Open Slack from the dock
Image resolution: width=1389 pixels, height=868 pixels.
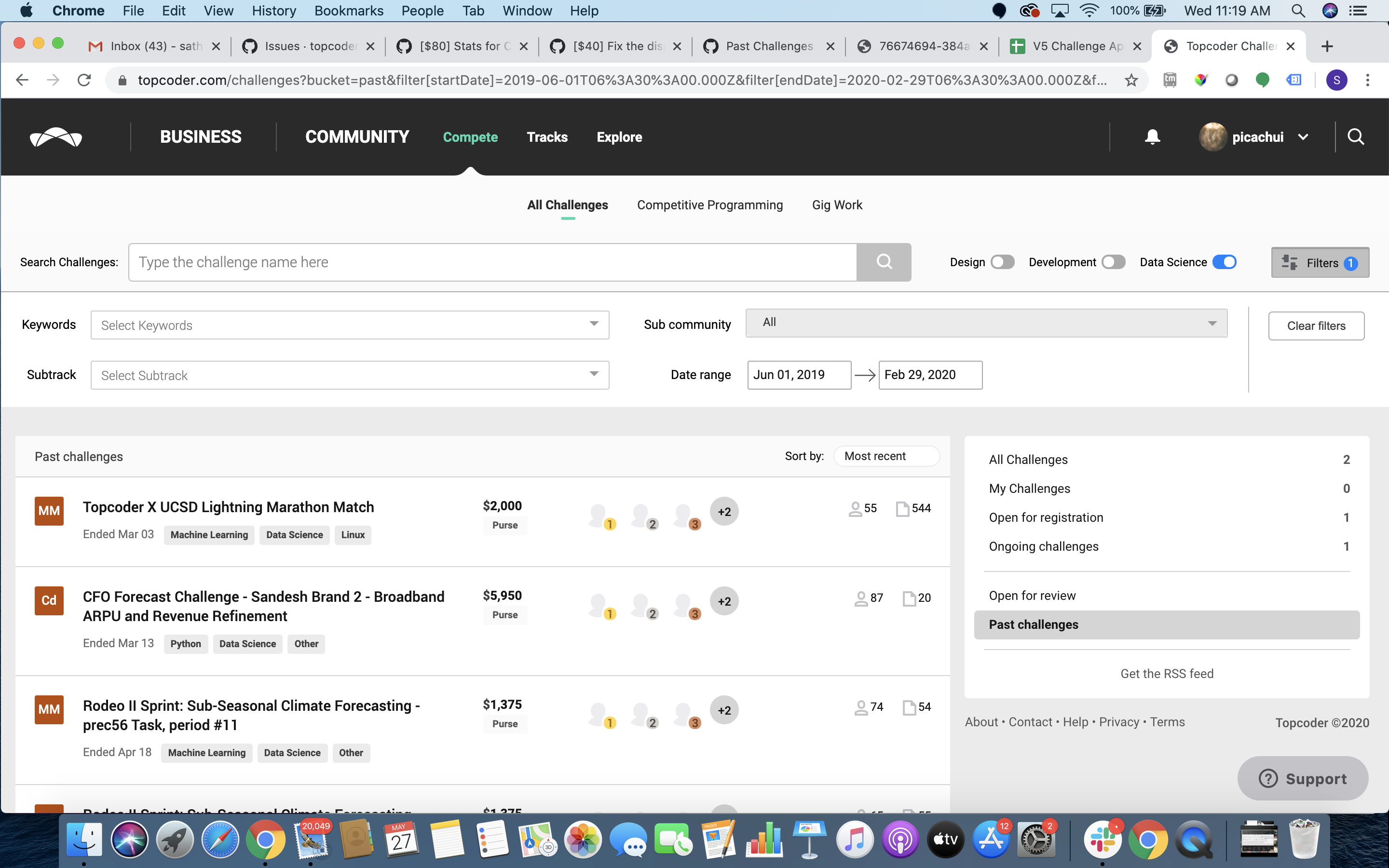pos(1102,840)
